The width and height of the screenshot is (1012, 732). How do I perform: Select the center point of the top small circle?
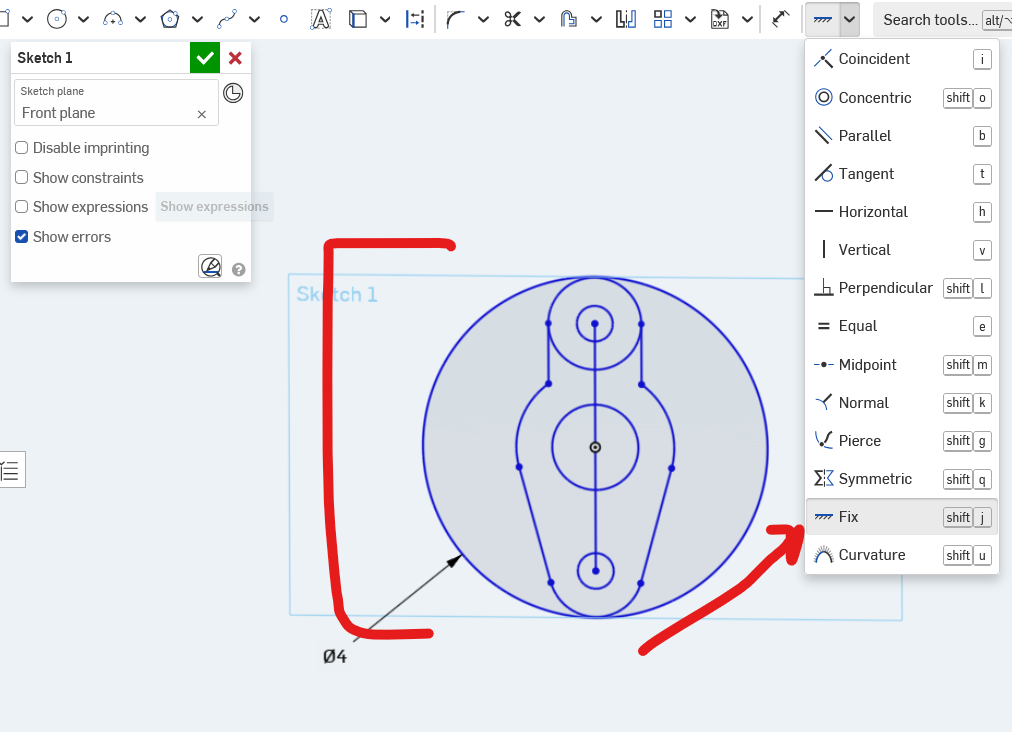coord(594,324)
